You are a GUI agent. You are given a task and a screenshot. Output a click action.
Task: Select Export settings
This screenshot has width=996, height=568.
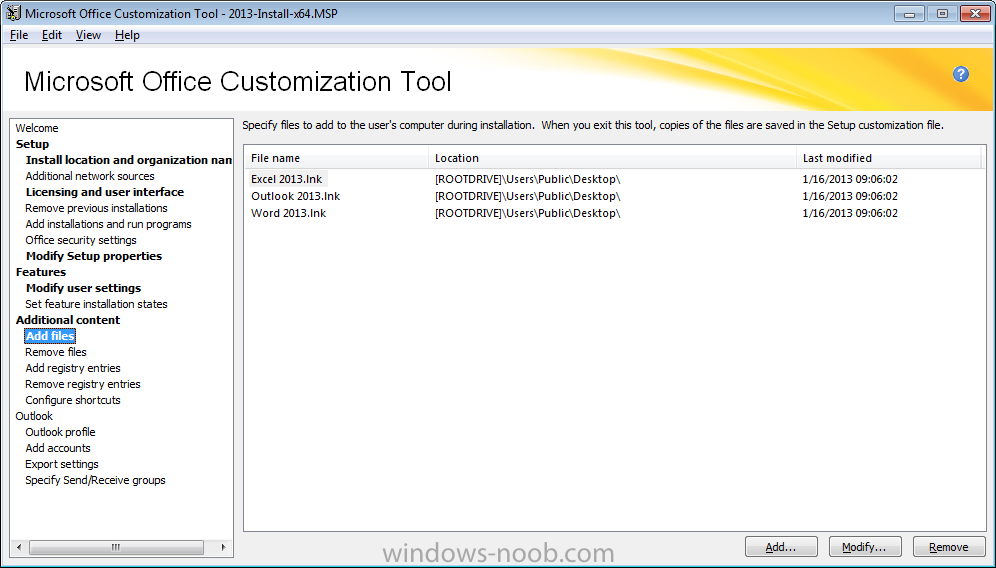pyautogui.click(x=62, y=464)
